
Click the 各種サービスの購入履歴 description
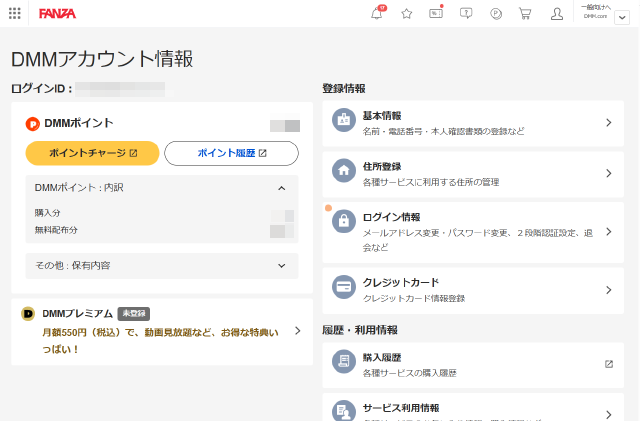coord(409,373)
